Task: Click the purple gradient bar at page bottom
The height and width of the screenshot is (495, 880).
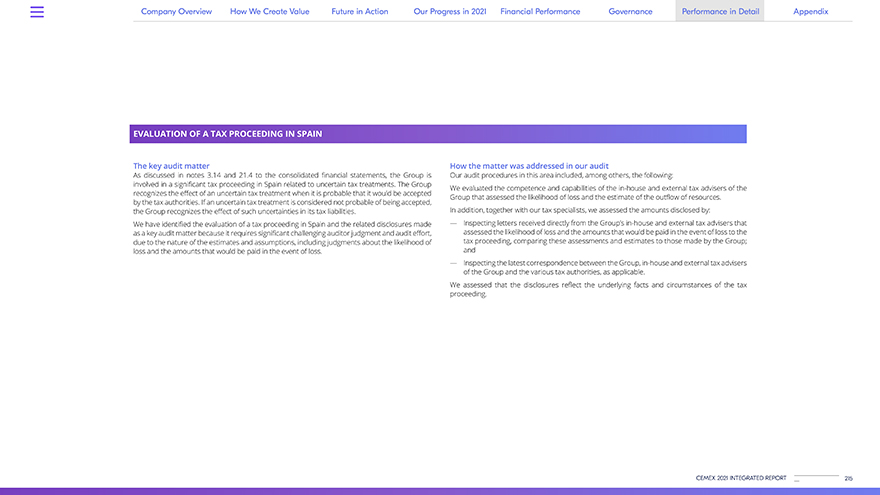Action: pyautogui.click(x=440, y=491)
